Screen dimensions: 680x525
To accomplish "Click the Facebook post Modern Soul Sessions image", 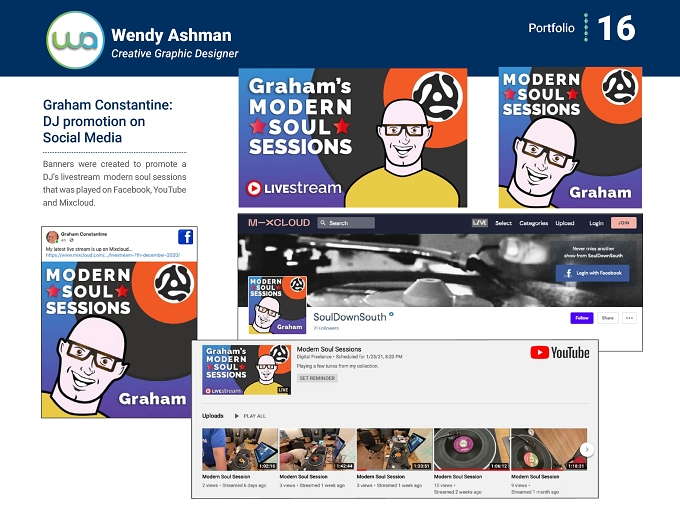I will pyautogui.click(x=119, y=340).
